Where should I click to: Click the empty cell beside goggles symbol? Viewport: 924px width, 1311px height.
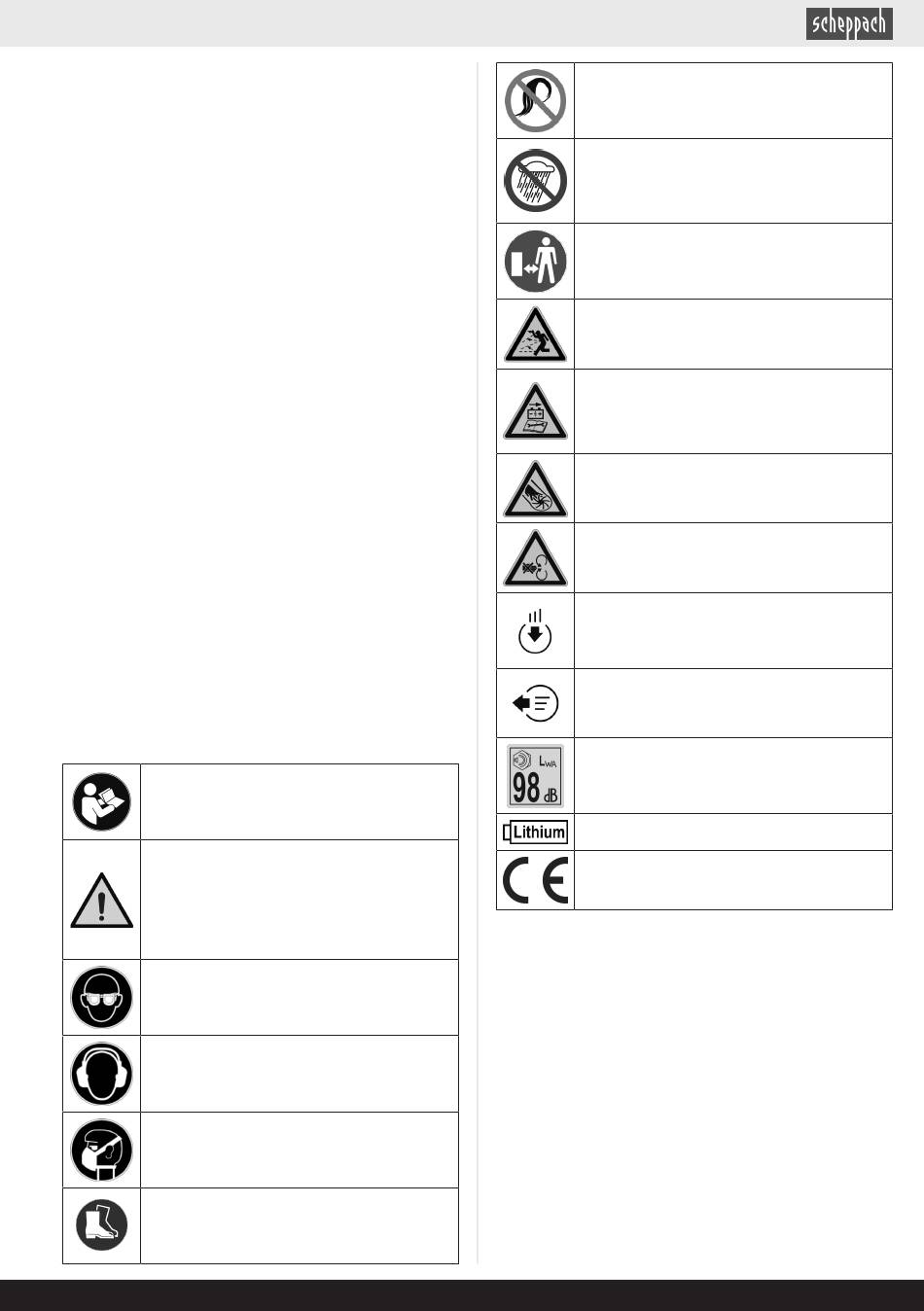coord(300,997)
